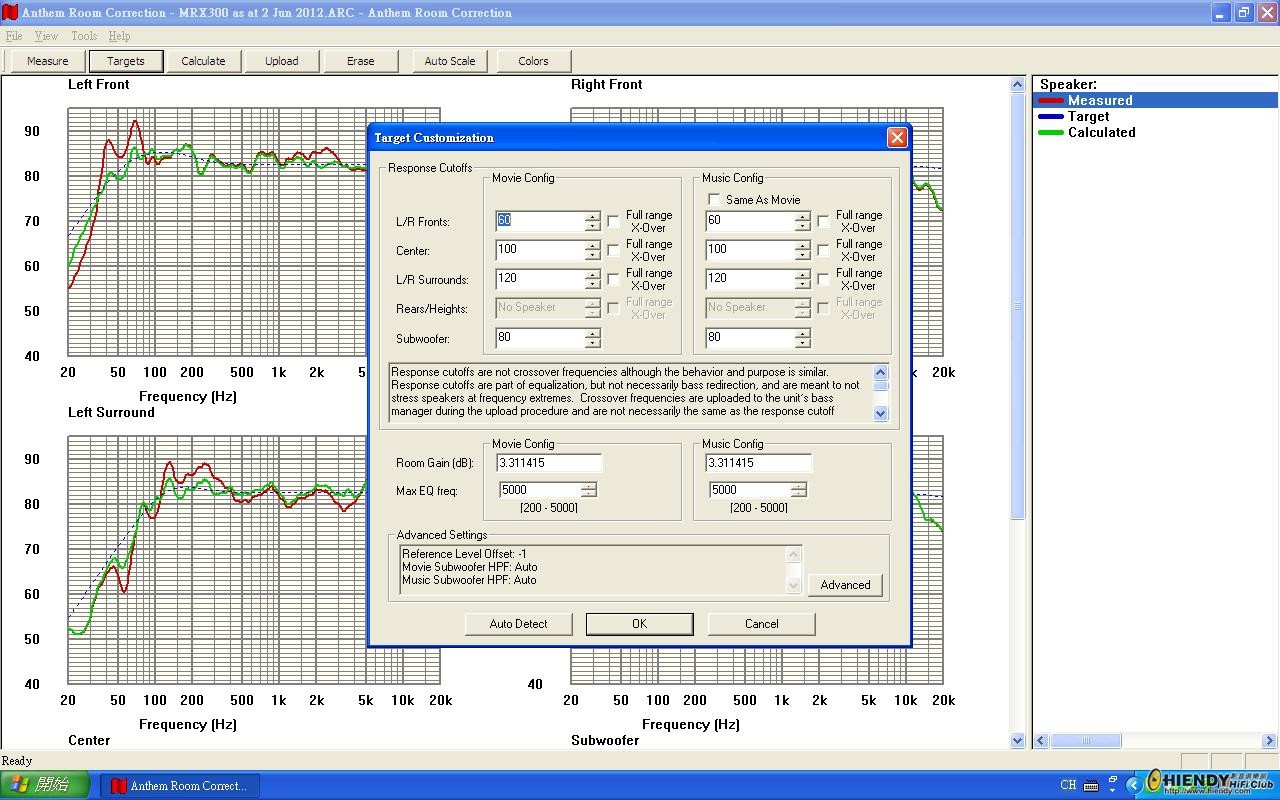Image resolution: width=1280 pixels, height=800 pixels.
Task: Decrease Movie Center cutoff with down arrow
Action: click(593, 255)
